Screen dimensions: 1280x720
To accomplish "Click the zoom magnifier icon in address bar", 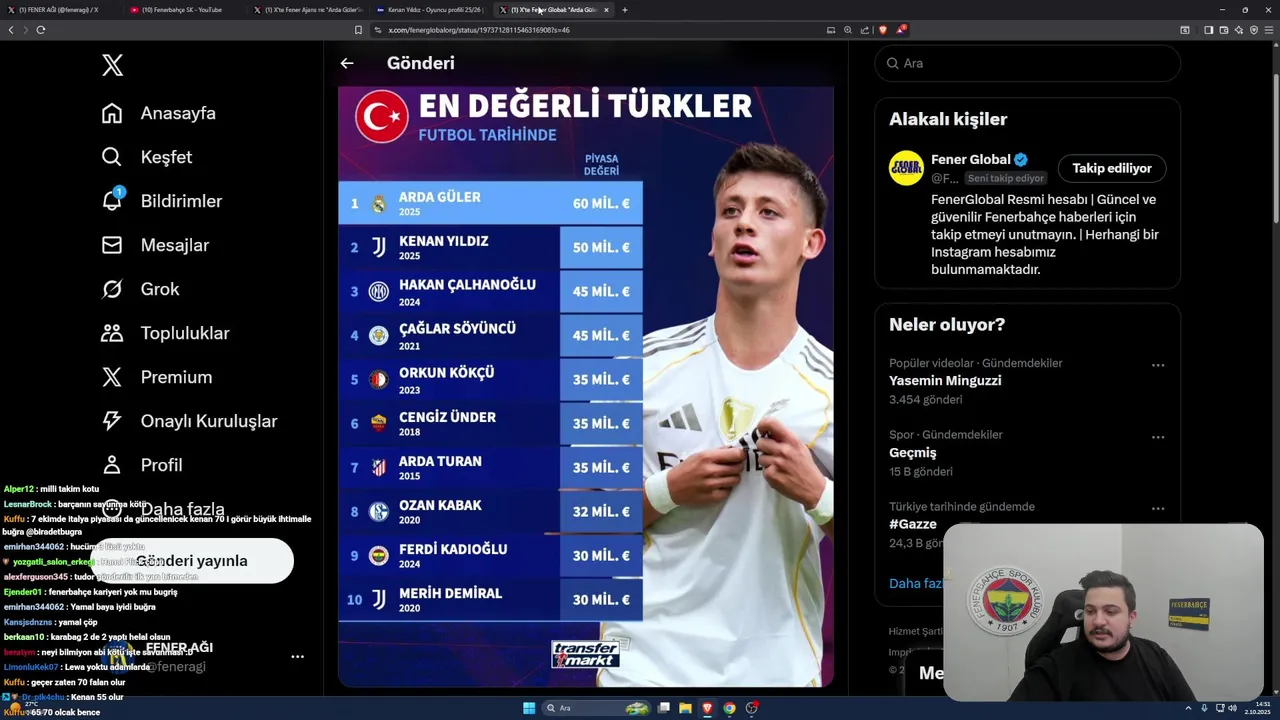I will [x=848, y=30].
